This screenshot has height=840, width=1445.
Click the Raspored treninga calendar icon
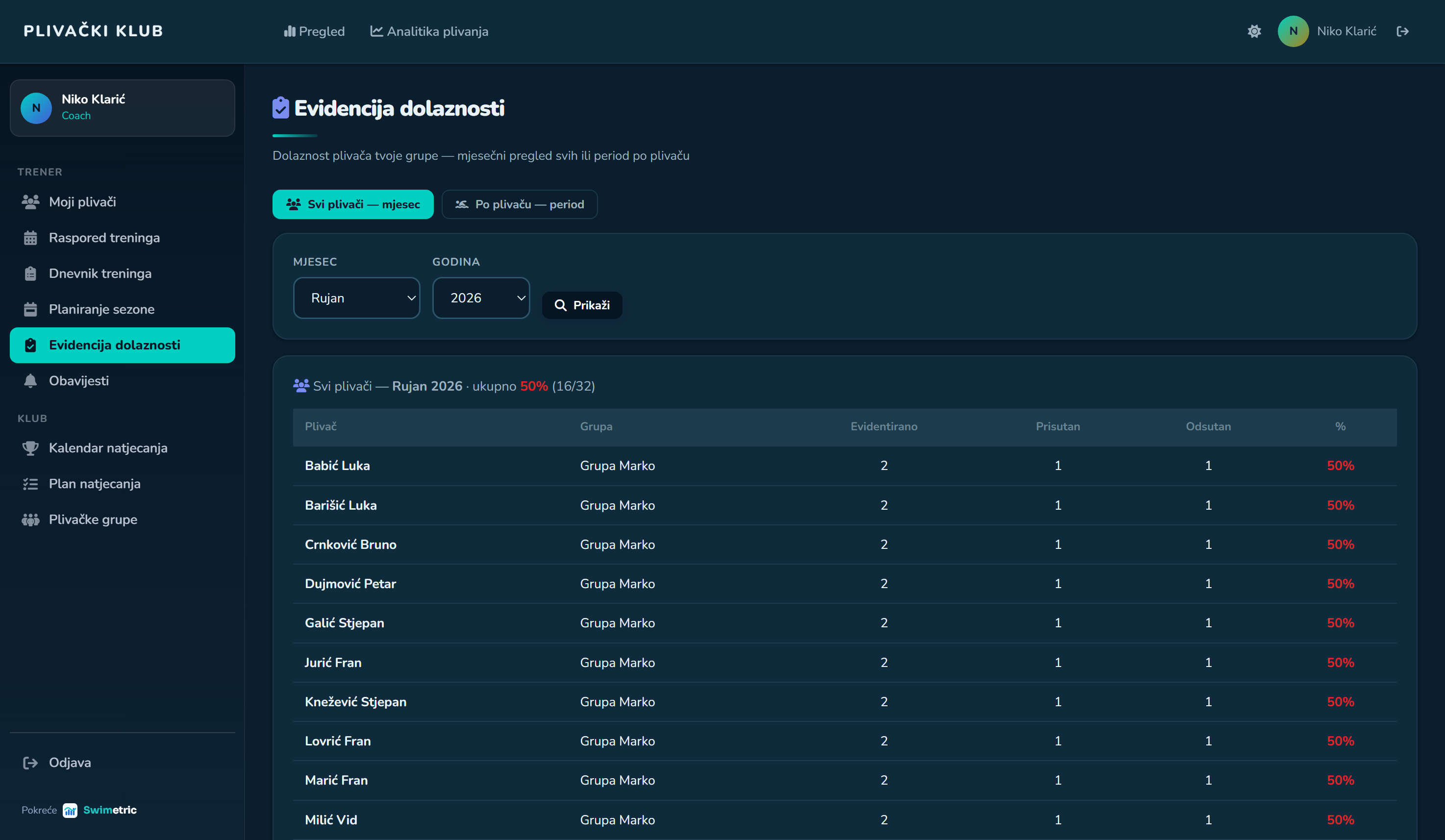pyautogui.click(x=30, y=238)
